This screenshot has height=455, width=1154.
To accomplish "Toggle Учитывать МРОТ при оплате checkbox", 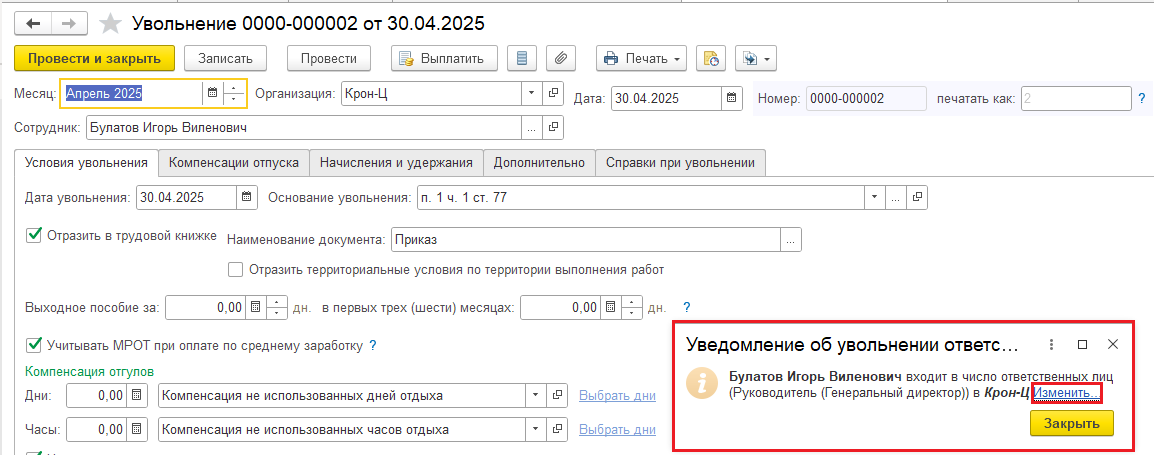I will [x=32, y=345].
